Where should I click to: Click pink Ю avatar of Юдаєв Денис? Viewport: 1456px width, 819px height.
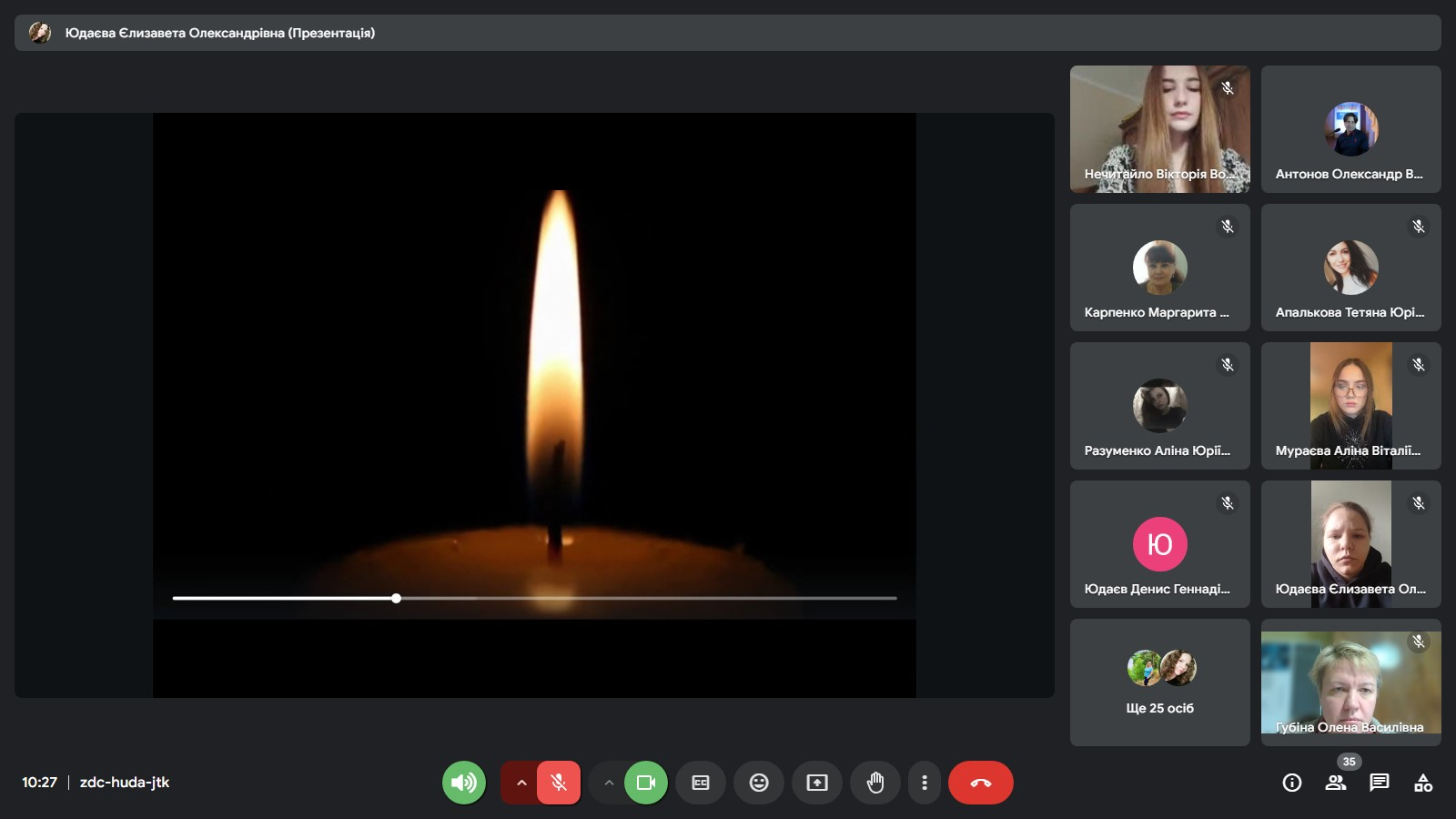1160,544
